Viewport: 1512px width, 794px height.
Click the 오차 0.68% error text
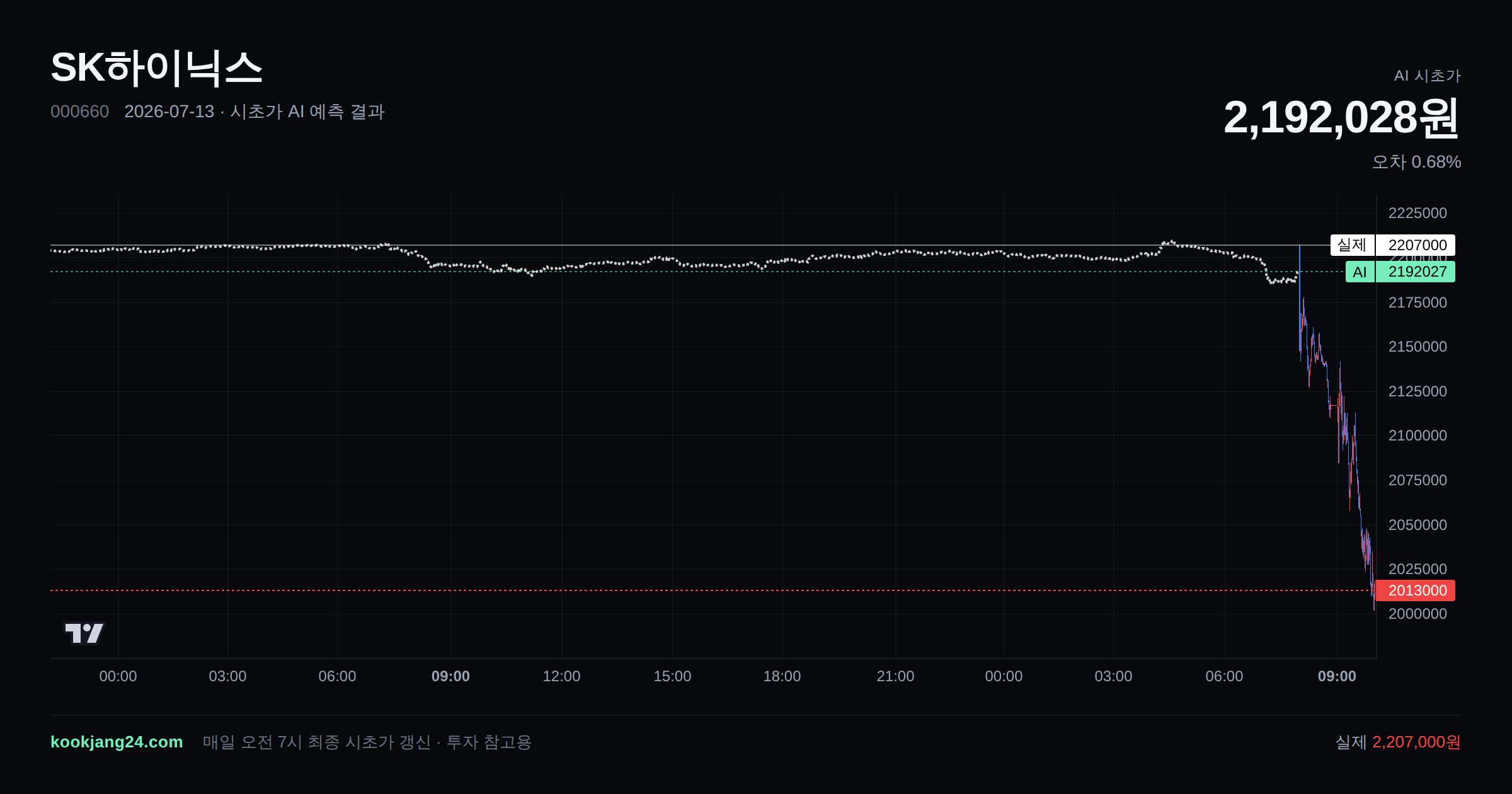(x=1416, y=162)
